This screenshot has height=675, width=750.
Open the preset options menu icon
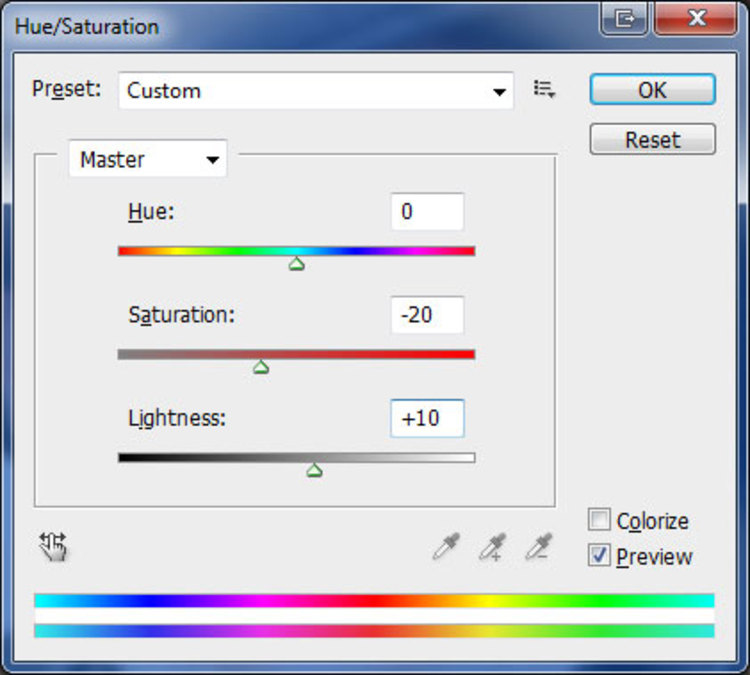pos(544,89)
